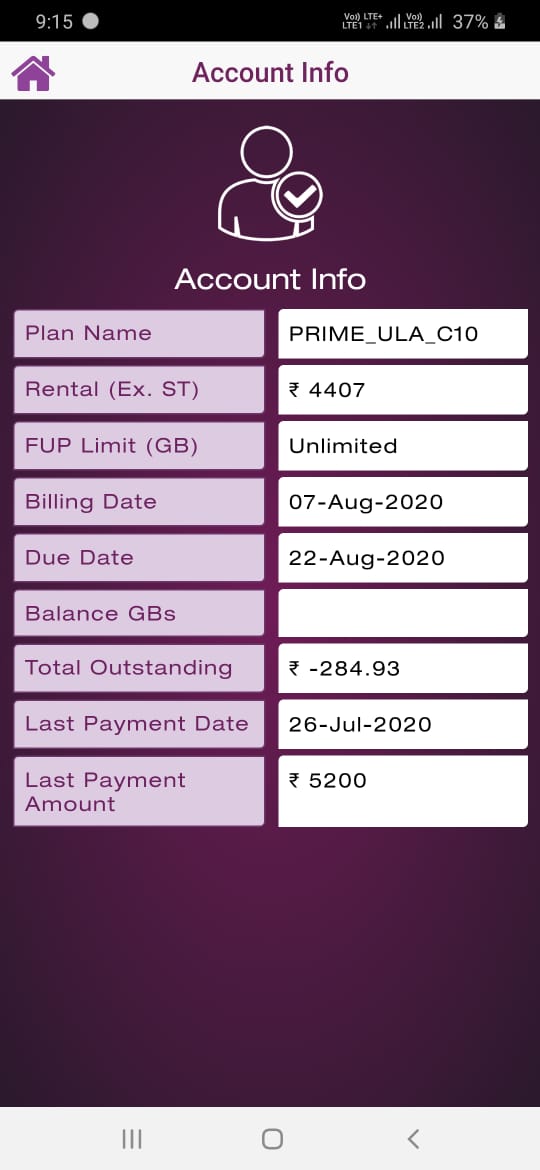
Task: Tap the PRIME_ULA_C10 plan value field
Action: click(403, 334)
